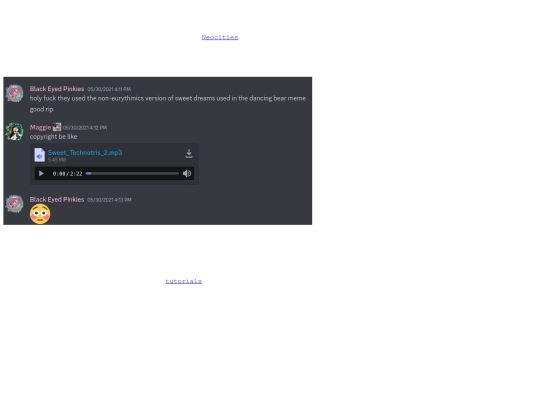The height and width of the screenshot is (405, 540).
Task: Click Black Eyed Pinkies avatar on first message
Action: tap(14, 93)
